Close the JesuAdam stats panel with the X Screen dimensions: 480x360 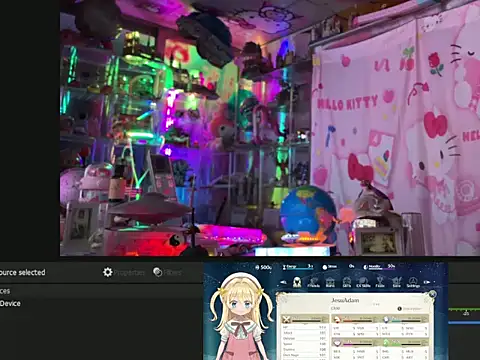[432, 294]
